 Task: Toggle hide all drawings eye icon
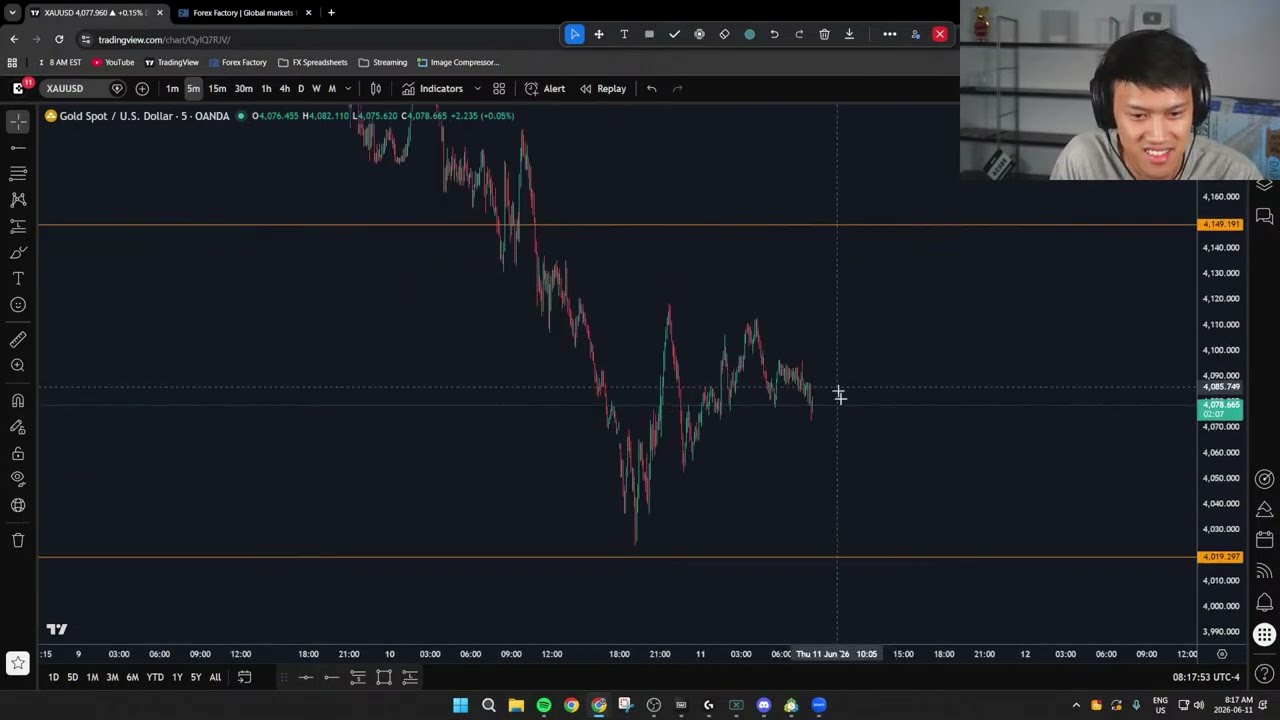tap(18, 479)
